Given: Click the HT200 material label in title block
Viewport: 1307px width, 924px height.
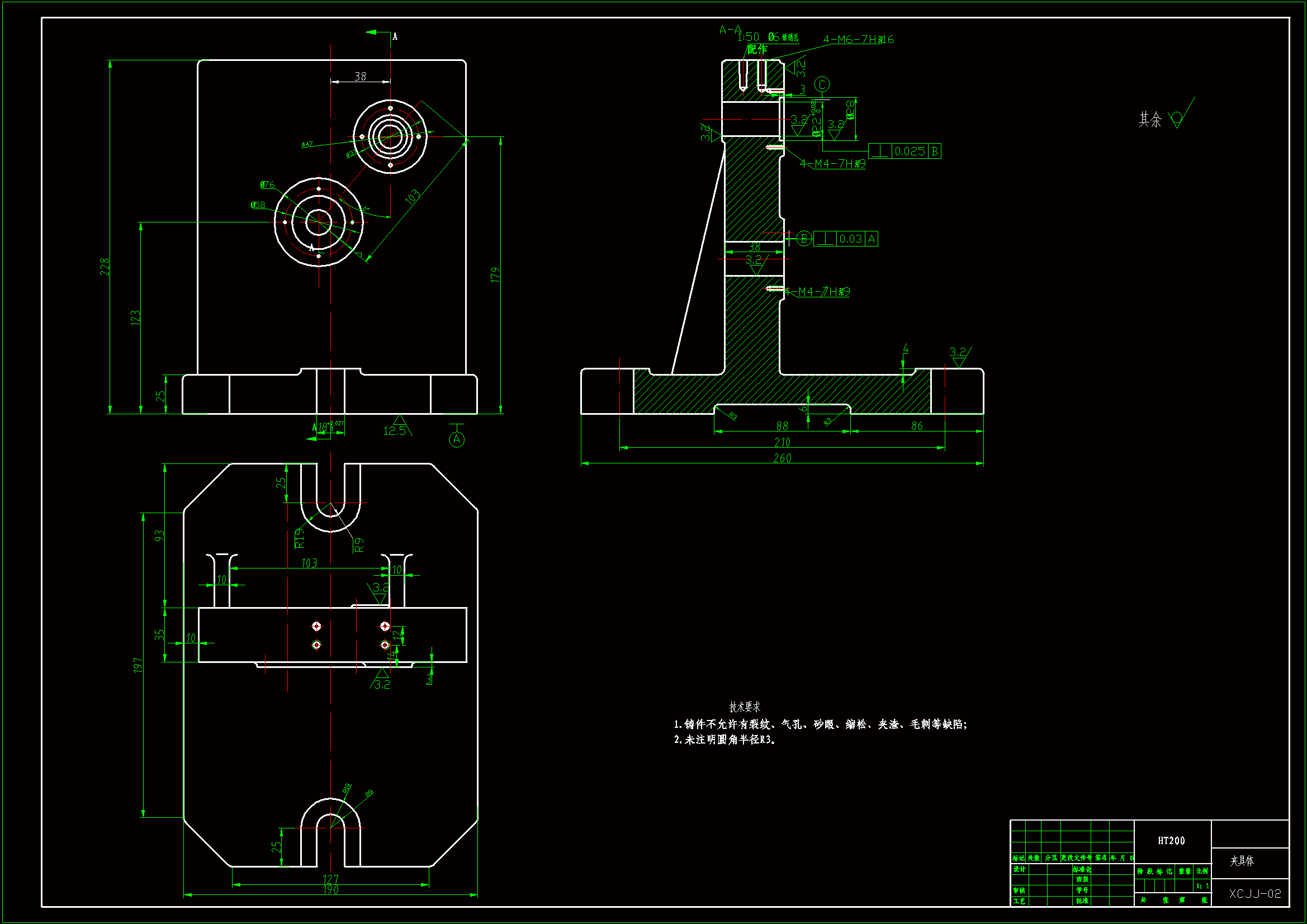Looking at the screenshot, I should 1171,841.
